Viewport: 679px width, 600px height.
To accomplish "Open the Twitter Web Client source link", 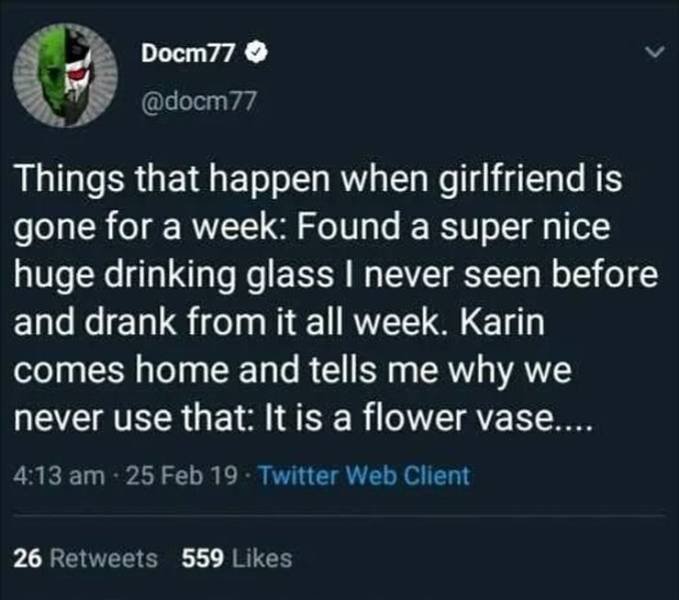I will click(363, 476).
